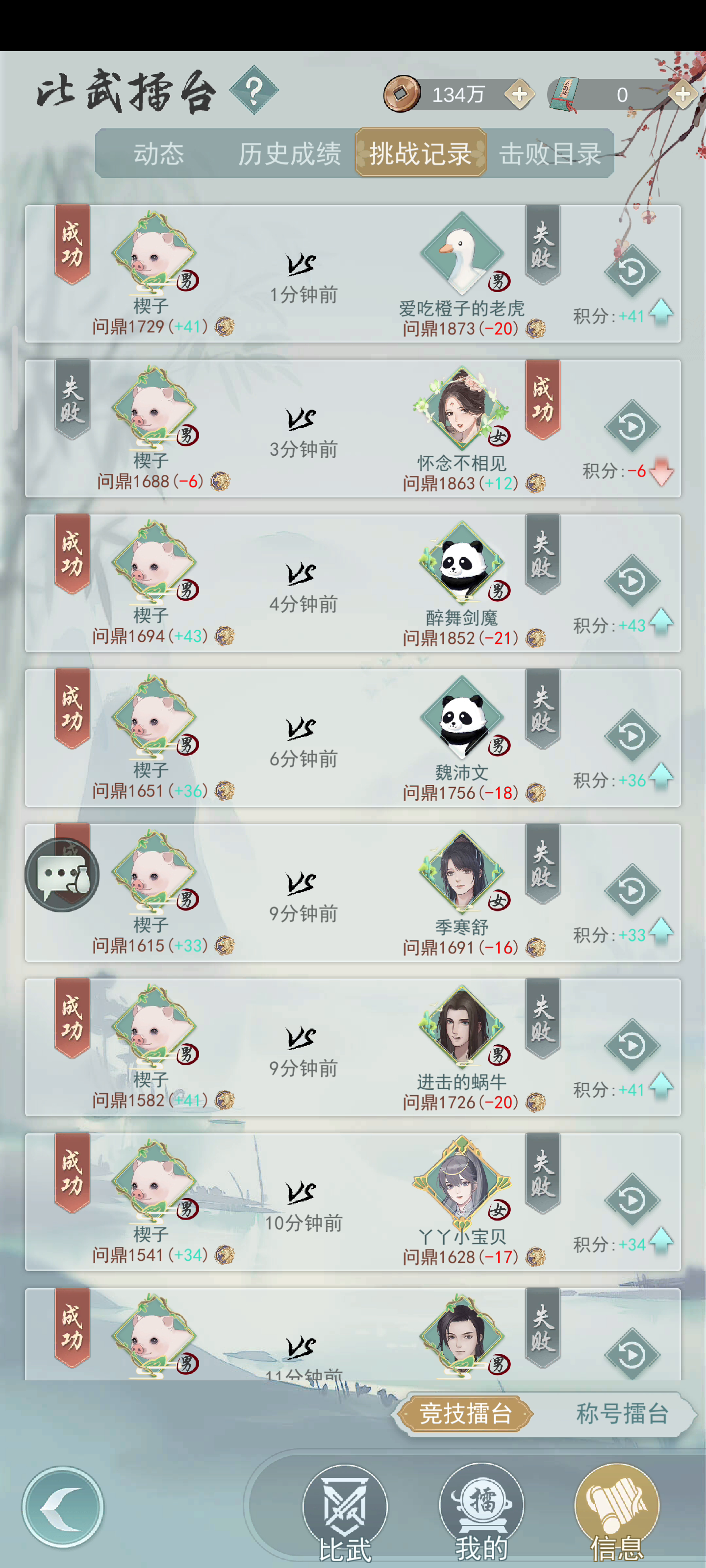Open the help question mark icon
Viewport: 706px width, 1568px height.
point(254,90)
